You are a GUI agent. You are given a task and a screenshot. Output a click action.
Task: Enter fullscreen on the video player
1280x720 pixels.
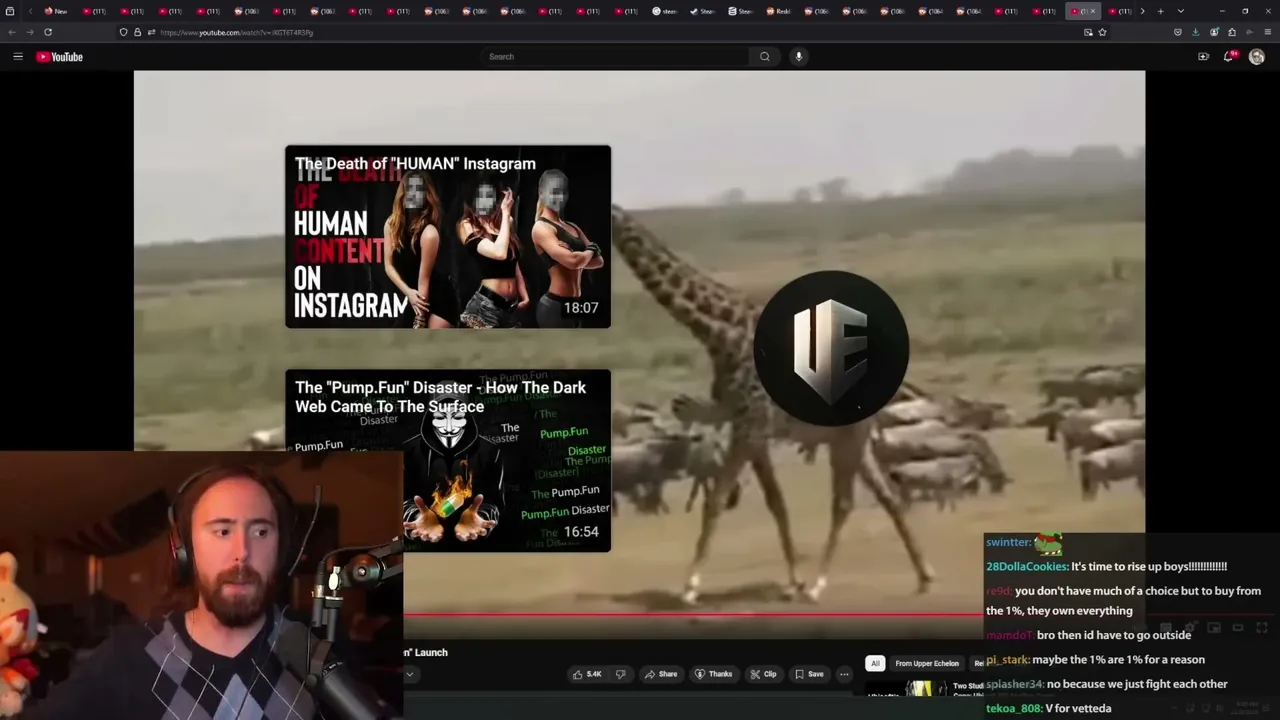(x=1261, y=628)
